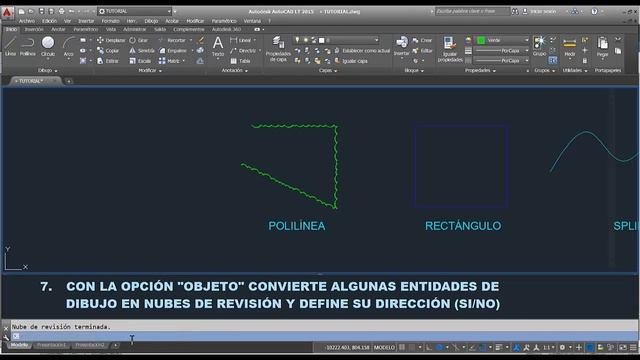Click Igualar propiedades tool
This screenshot has height=360, width=640.
click(450, 49)
